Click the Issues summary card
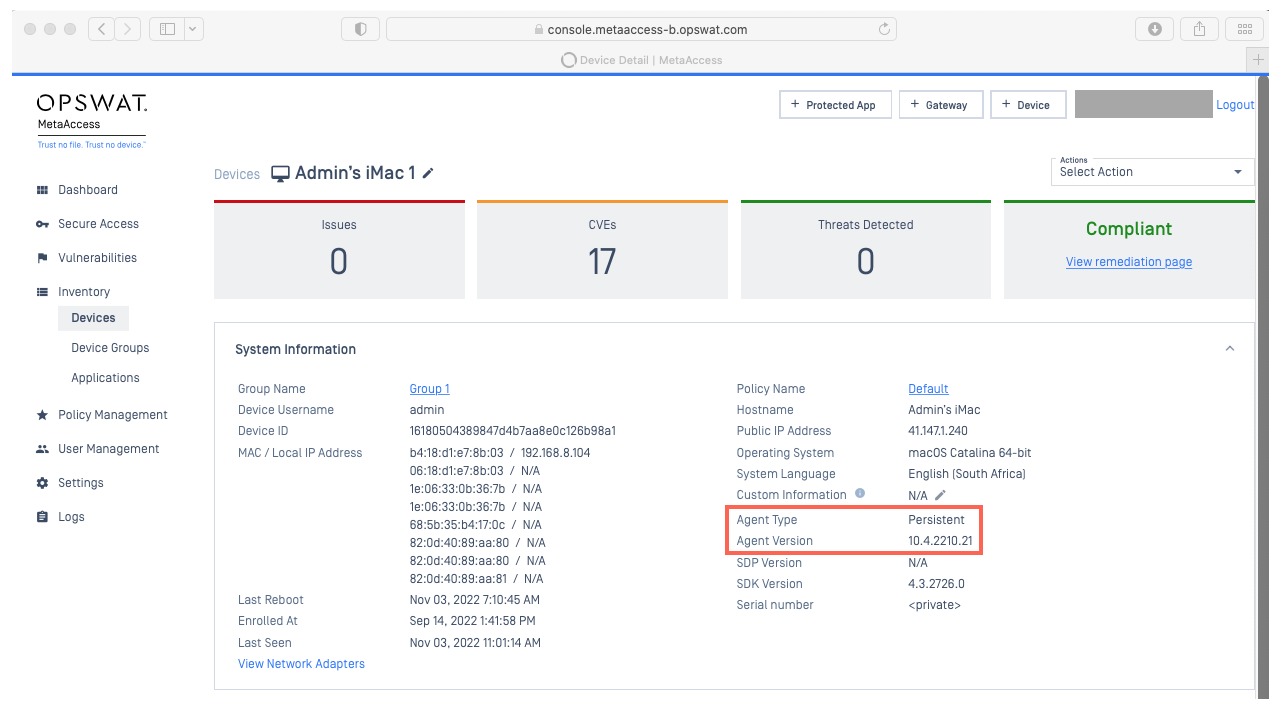The width and height of the screenshot is (1275, 707). coord(339,249)
